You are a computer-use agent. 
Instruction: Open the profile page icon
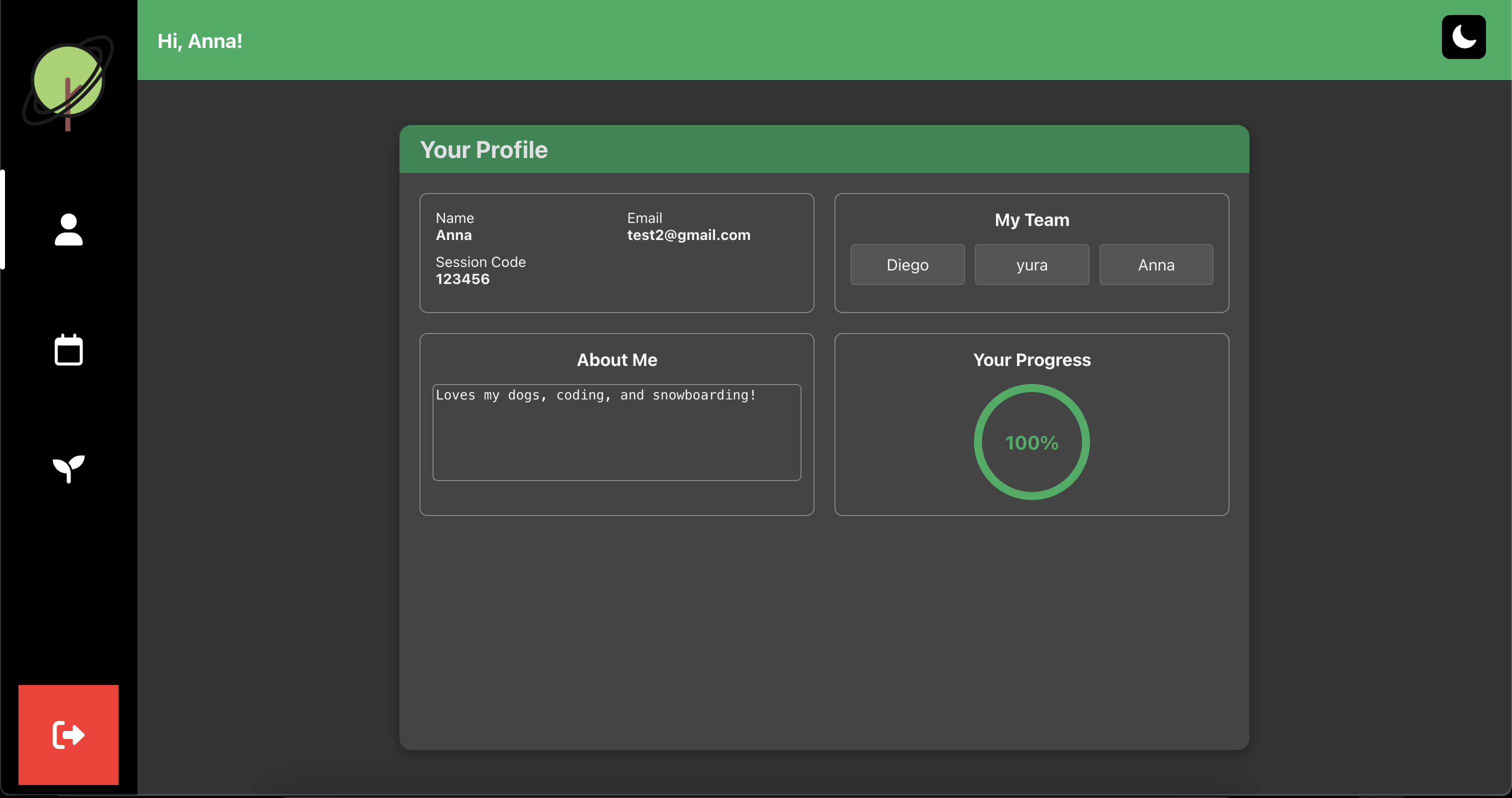point(68,229)
